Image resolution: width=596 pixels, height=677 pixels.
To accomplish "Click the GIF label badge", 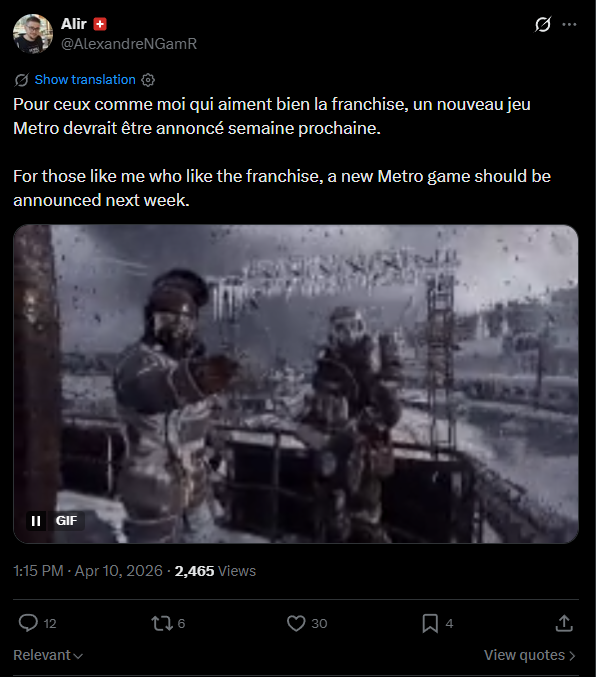I will coord(66,521).
